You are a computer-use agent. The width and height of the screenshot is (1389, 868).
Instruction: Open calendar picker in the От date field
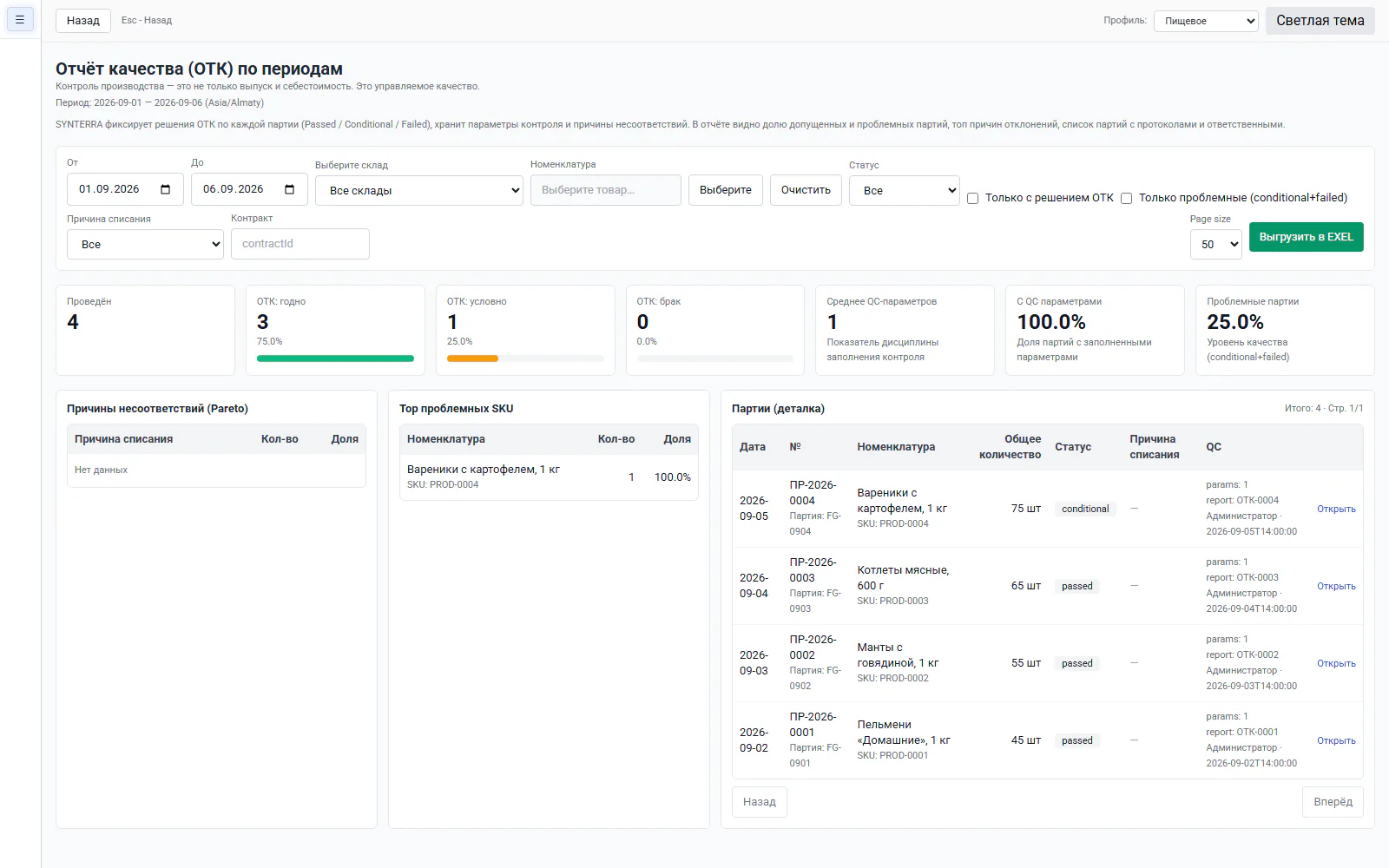coord(165,189)
